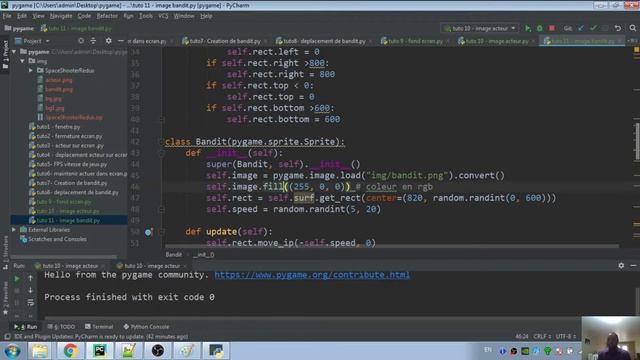This screenshot has height=360, width=640.
Task: Toggle Favorites side tool window tab
Action: (x=5, y=298)
